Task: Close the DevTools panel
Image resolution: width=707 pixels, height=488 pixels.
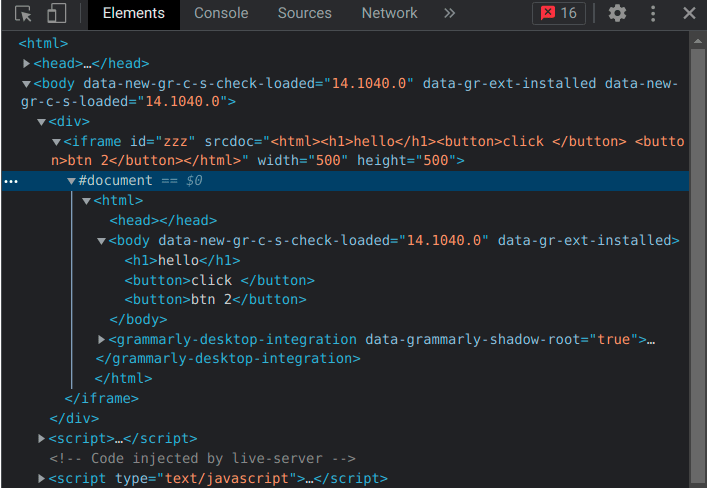Action: click(x=689, y=13)
